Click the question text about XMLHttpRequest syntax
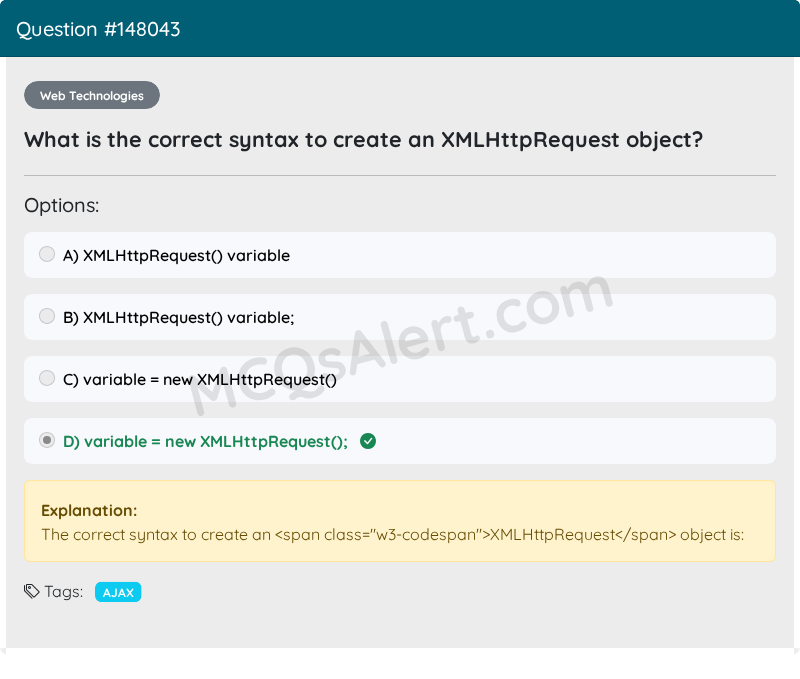 363,140
